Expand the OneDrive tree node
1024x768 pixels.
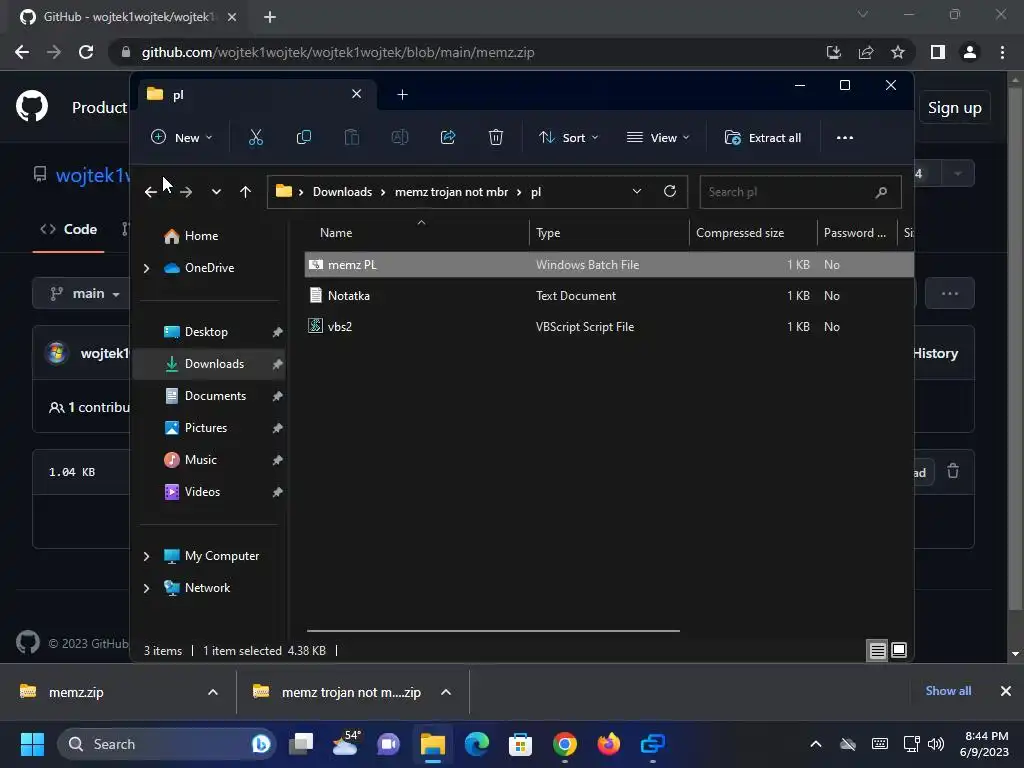pos(147,268)
